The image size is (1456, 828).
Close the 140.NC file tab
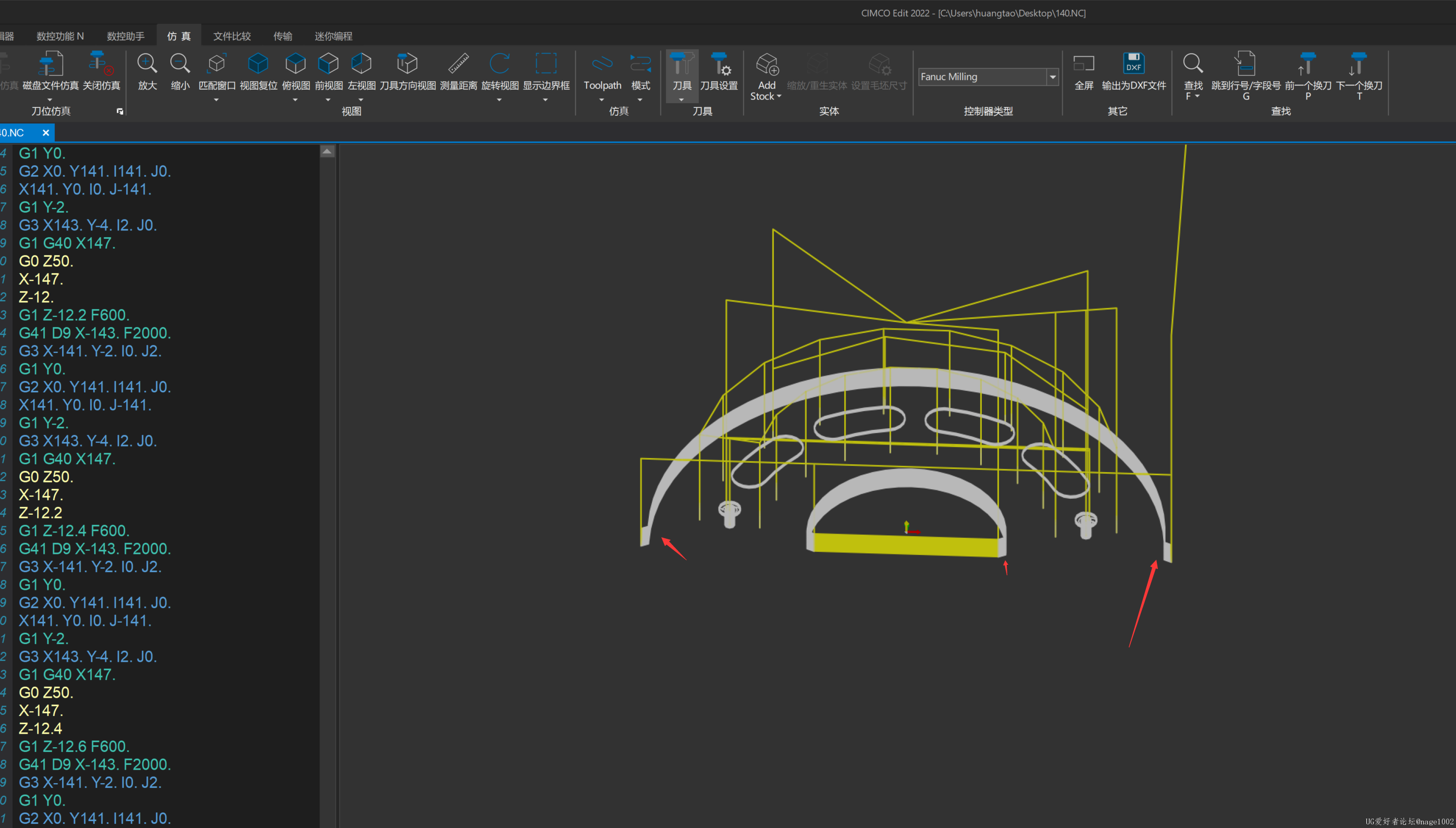tap(45, 132)
